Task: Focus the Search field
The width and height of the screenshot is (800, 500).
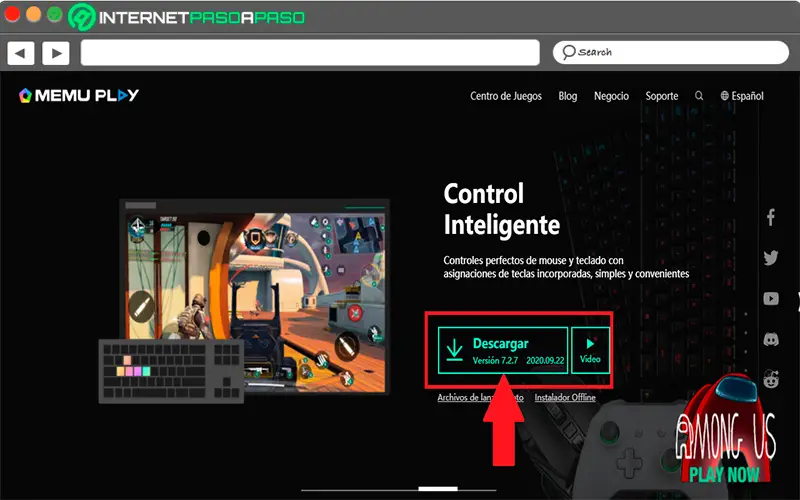Action: tap(670, 53)
